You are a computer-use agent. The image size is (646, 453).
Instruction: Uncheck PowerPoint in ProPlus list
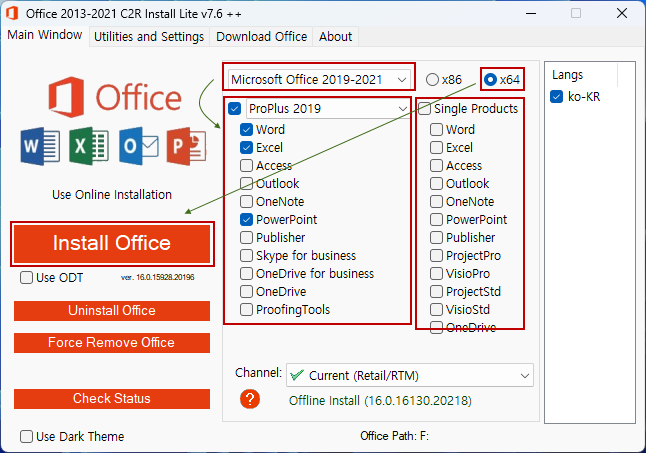[246, 219]
